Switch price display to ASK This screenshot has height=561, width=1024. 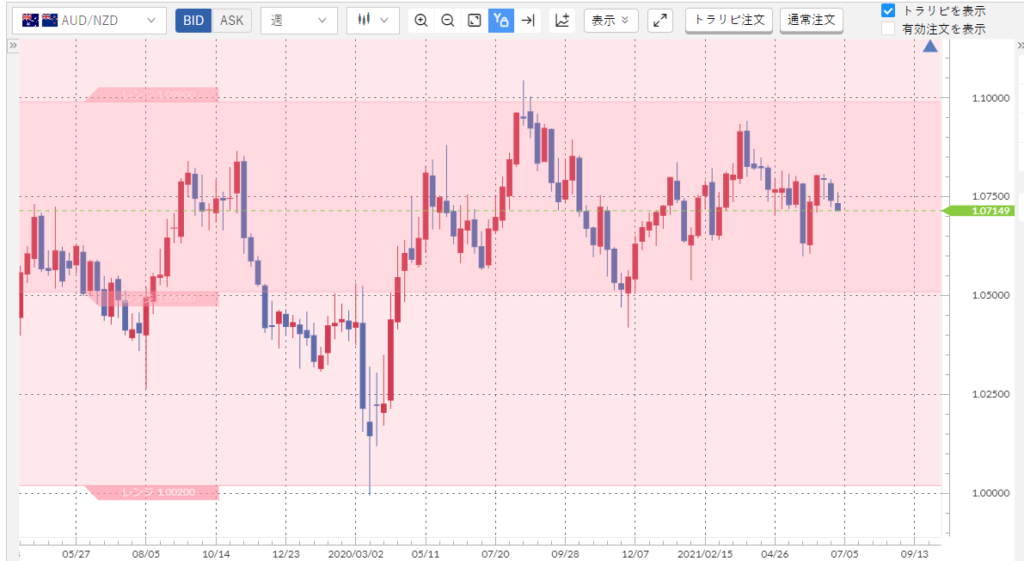pos(231,20)
